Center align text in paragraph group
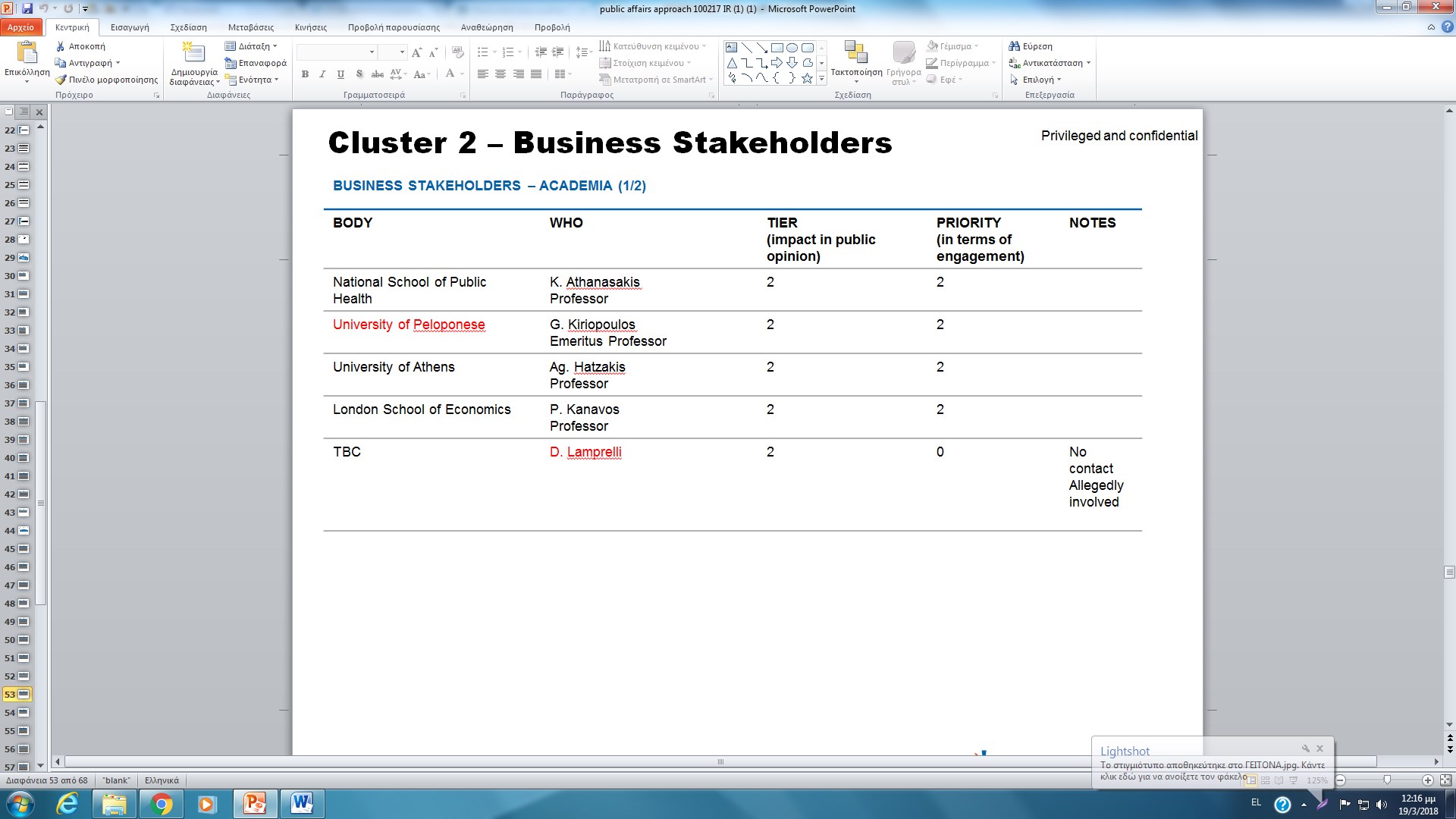 [500, 74]
